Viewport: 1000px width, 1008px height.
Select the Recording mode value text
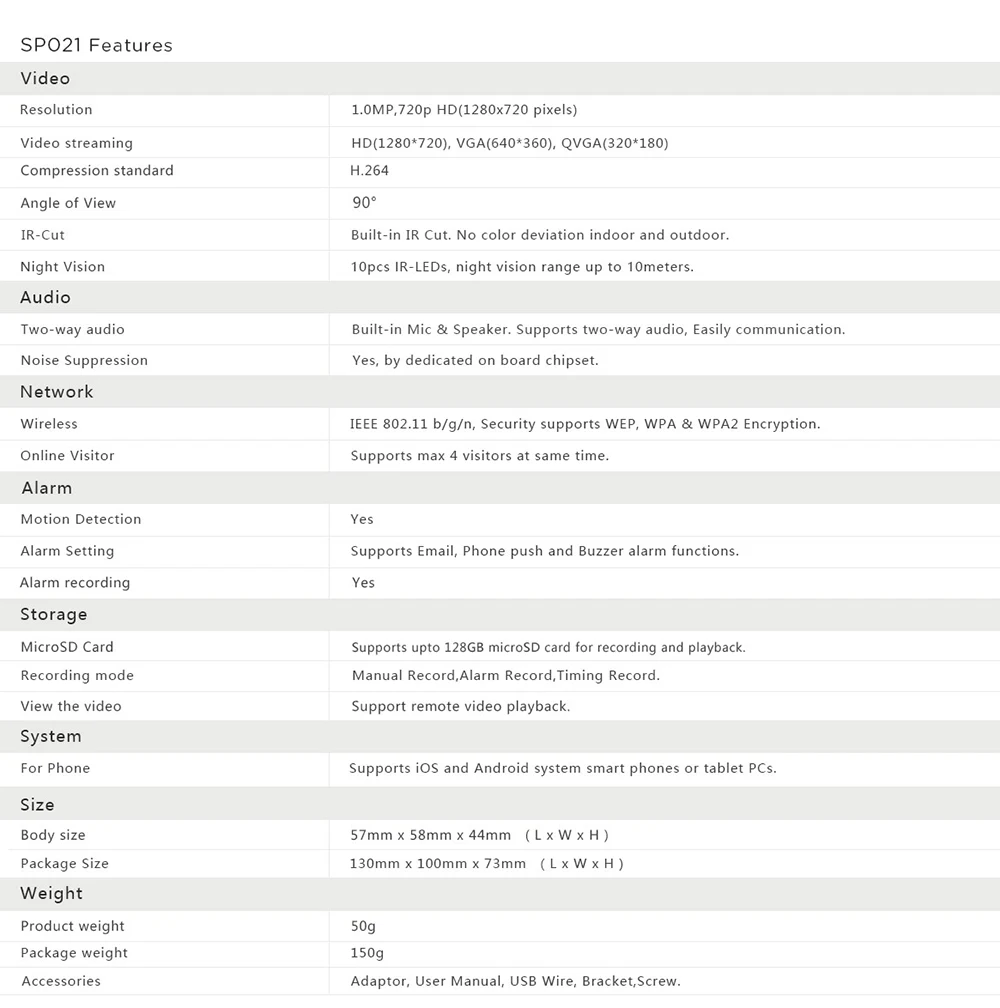[x=506, y=676]
